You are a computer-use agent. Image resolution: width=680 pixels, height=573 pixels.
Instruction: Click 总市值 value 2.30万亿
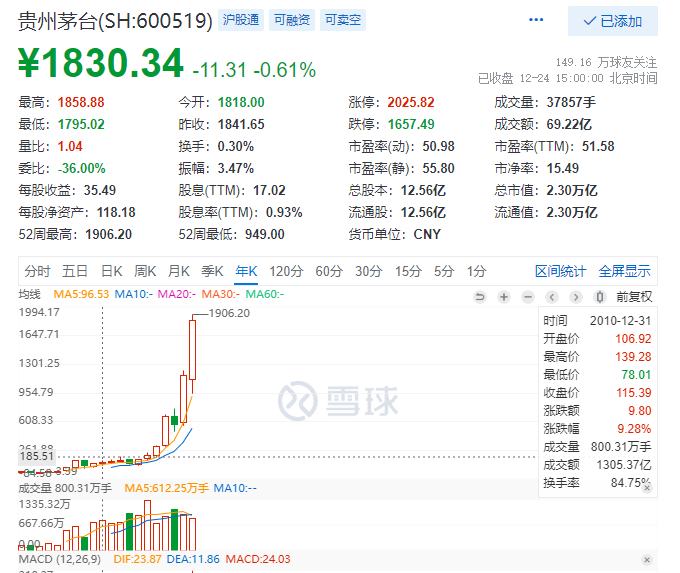[572, 190]
